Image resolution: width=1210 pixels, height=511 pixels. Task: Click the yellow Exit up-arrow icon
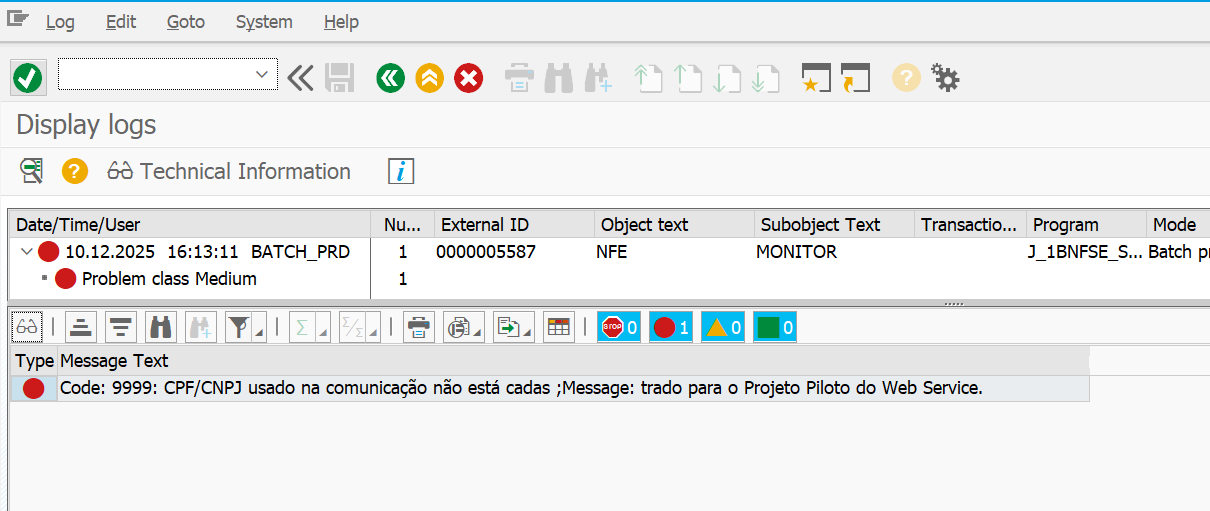pyautogui.click(x=429, y=77)
